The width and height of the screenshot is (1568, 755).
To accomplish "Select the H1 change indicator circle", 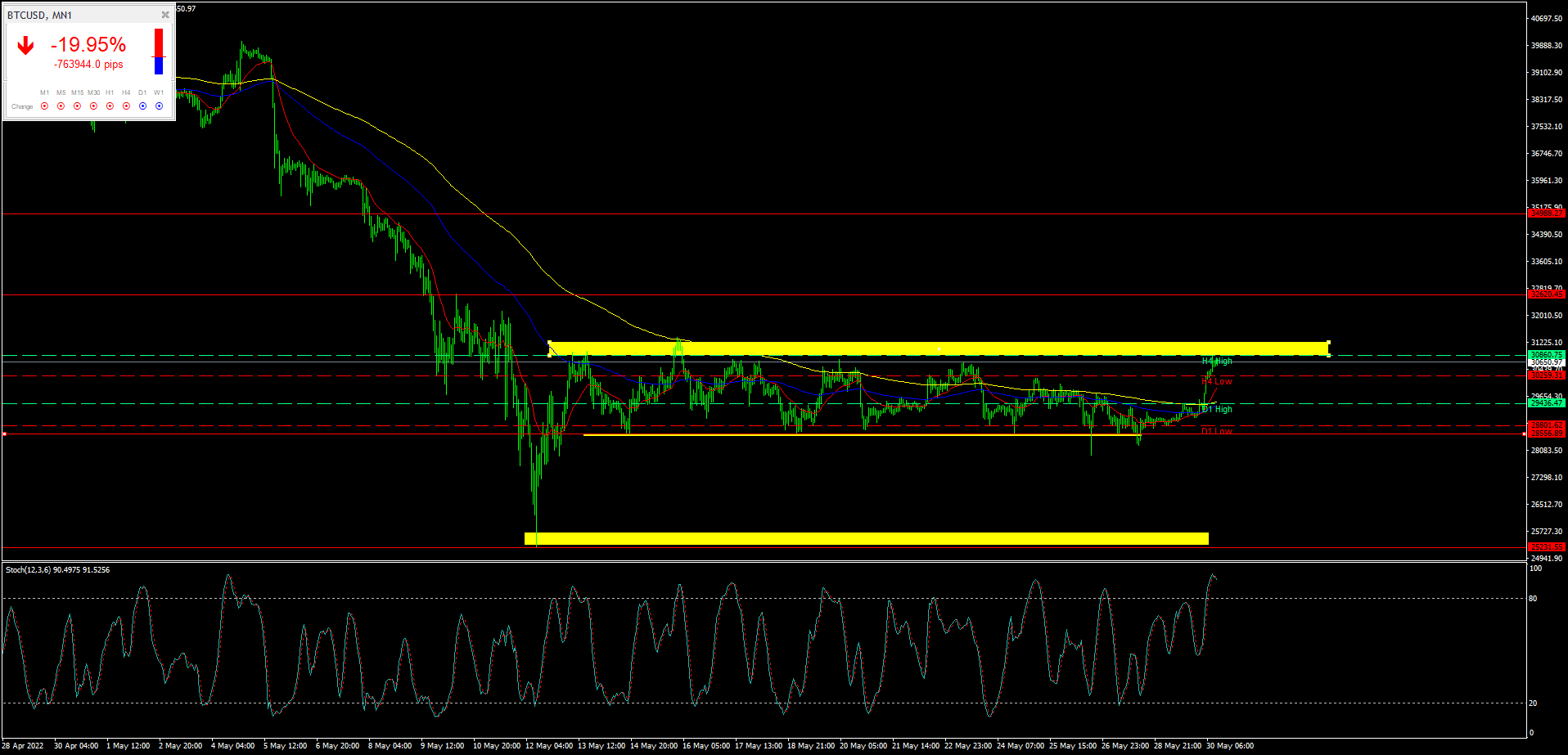I will [x=110, y=106].
